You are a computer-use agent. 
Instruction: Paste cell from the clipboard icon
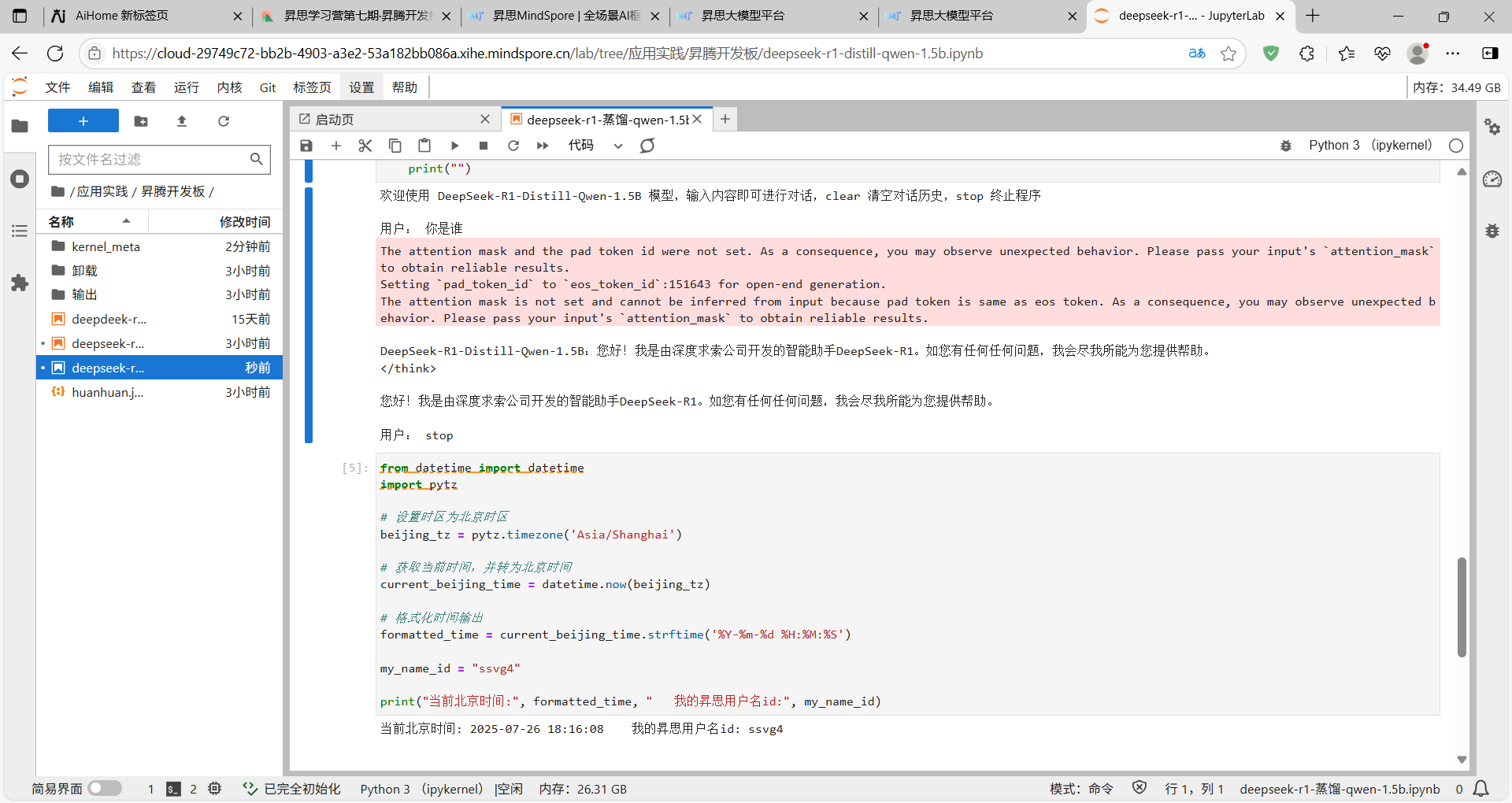pos(424,146)
